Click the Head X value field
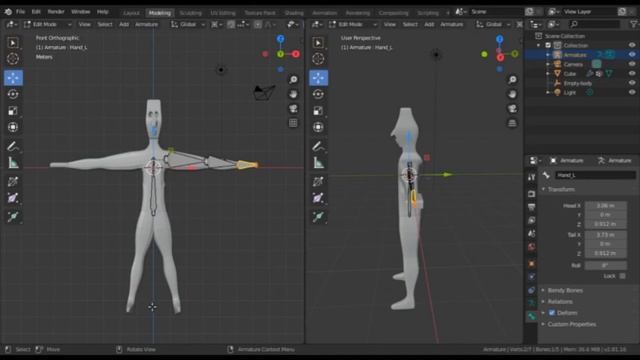The image size is (640, 360). click(x=606, y=206)
